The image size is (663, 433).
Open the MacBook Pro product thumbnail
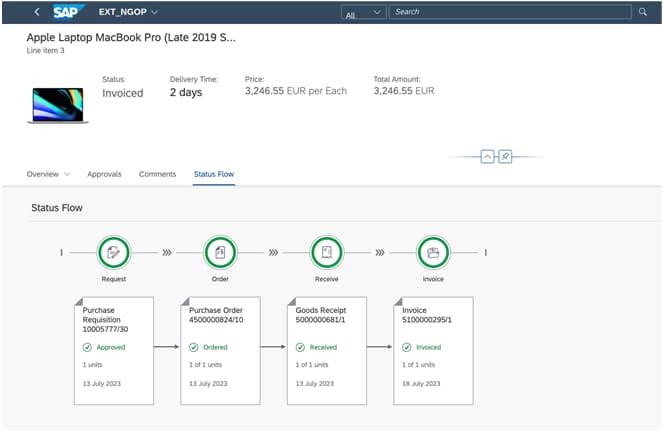58,105
